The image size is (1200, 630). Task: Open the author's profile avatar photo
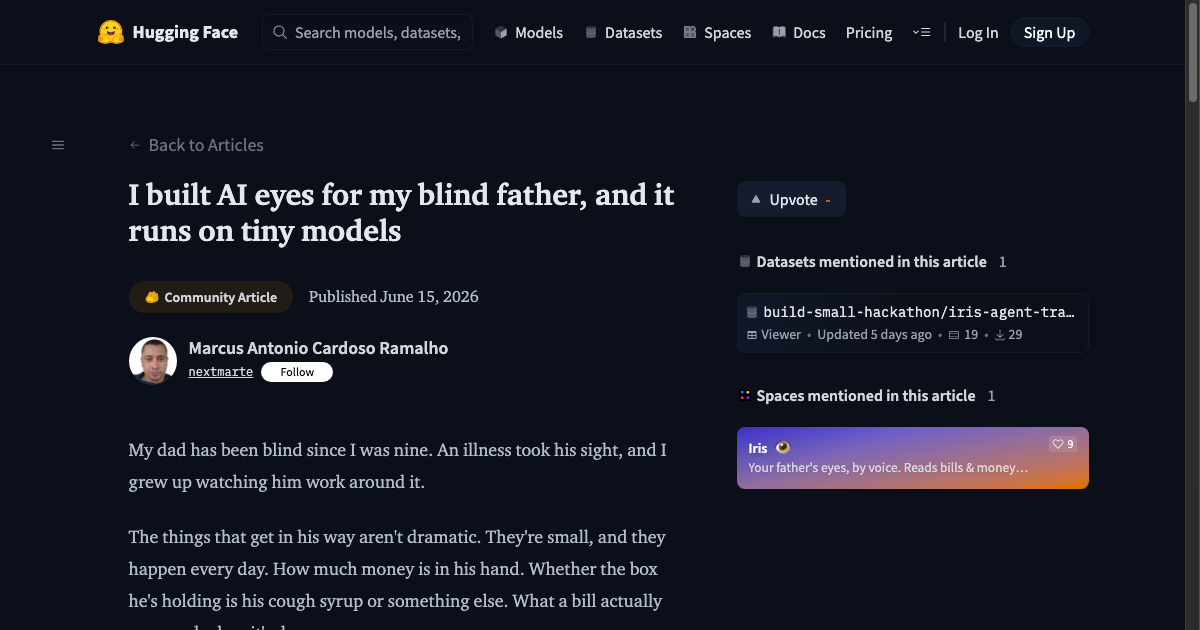pyautogui.click(x=153, y=361)
